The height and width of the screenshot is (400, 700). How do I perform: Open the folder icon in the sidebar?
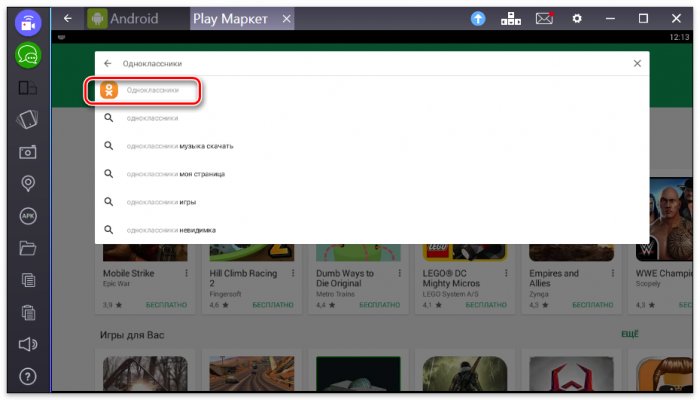pyautogui.click(x=28, y=247)
